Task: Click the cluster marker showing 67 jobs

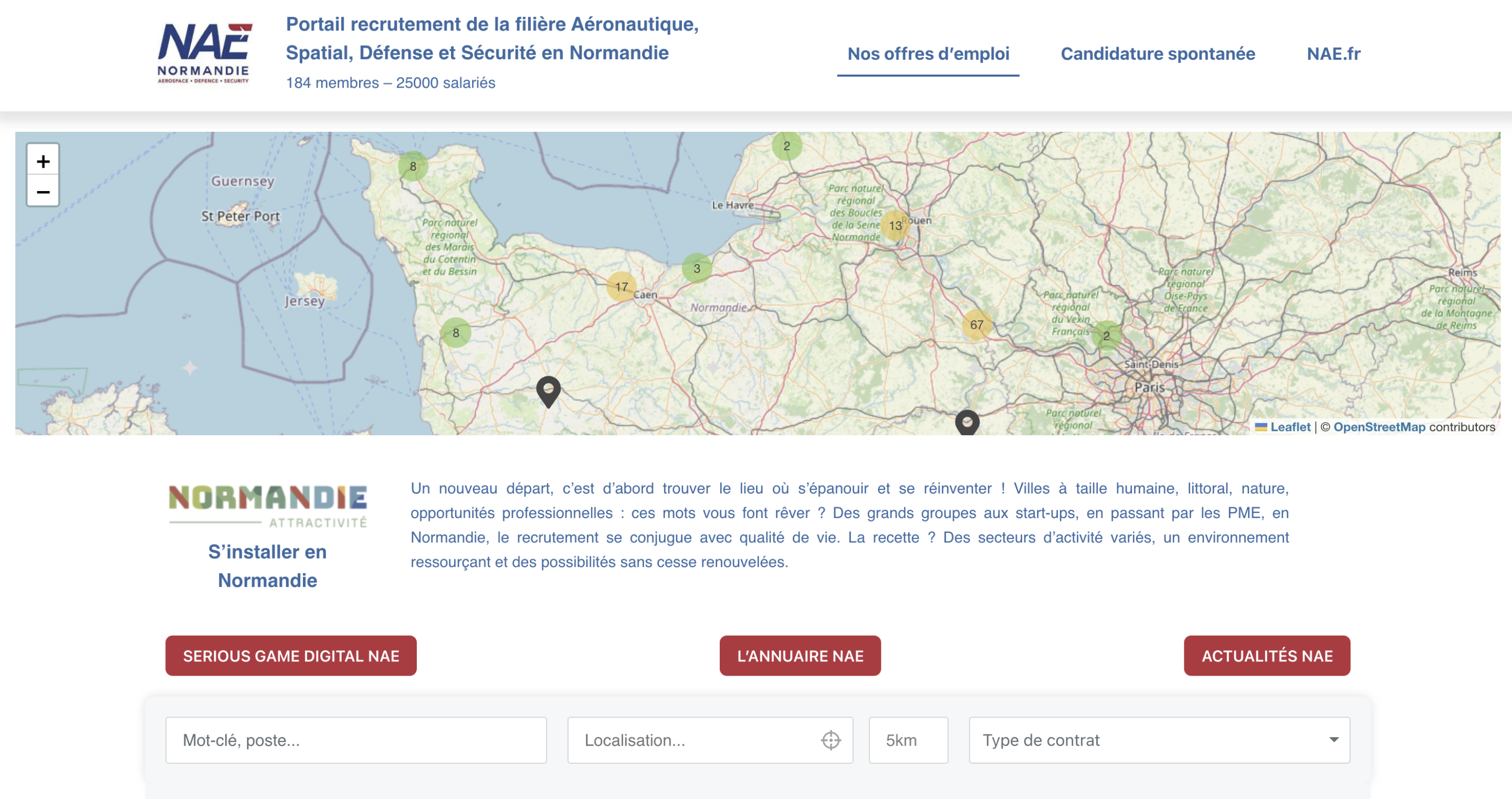Action: click(976, 323)
